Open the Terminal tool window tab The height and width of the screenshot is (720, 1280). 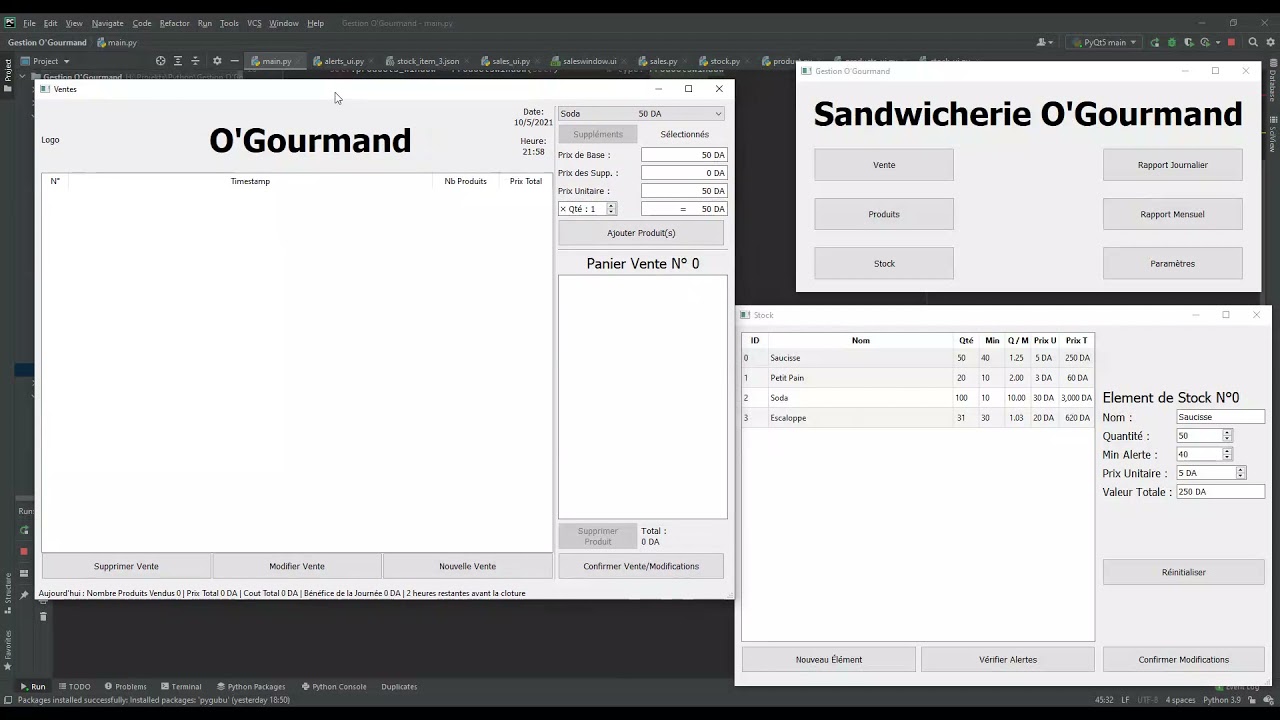pos(180,686)
